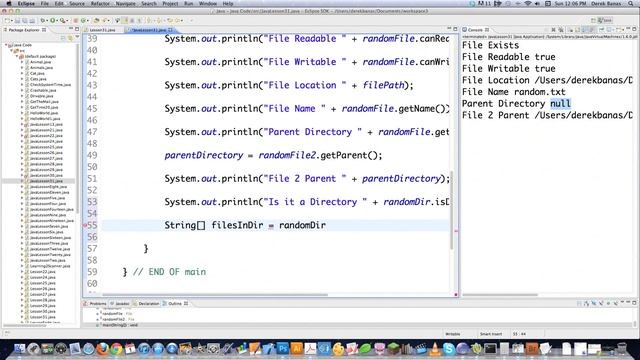
Task: Click highlighted null text in the console
Action: tap(560, 104)
